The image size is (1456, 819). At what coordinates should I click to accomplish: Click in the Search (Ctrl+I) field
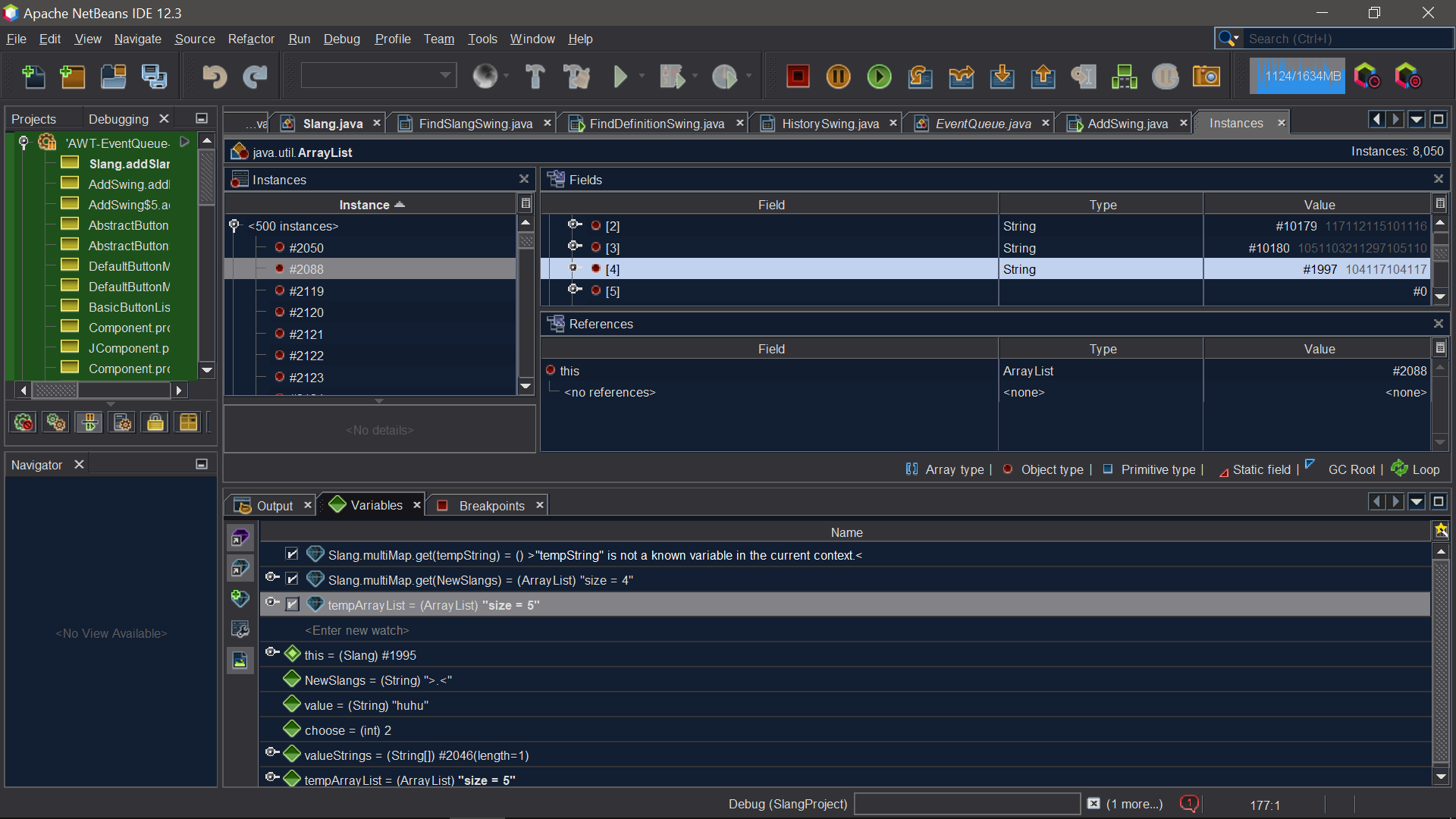tap(1348, 39)
